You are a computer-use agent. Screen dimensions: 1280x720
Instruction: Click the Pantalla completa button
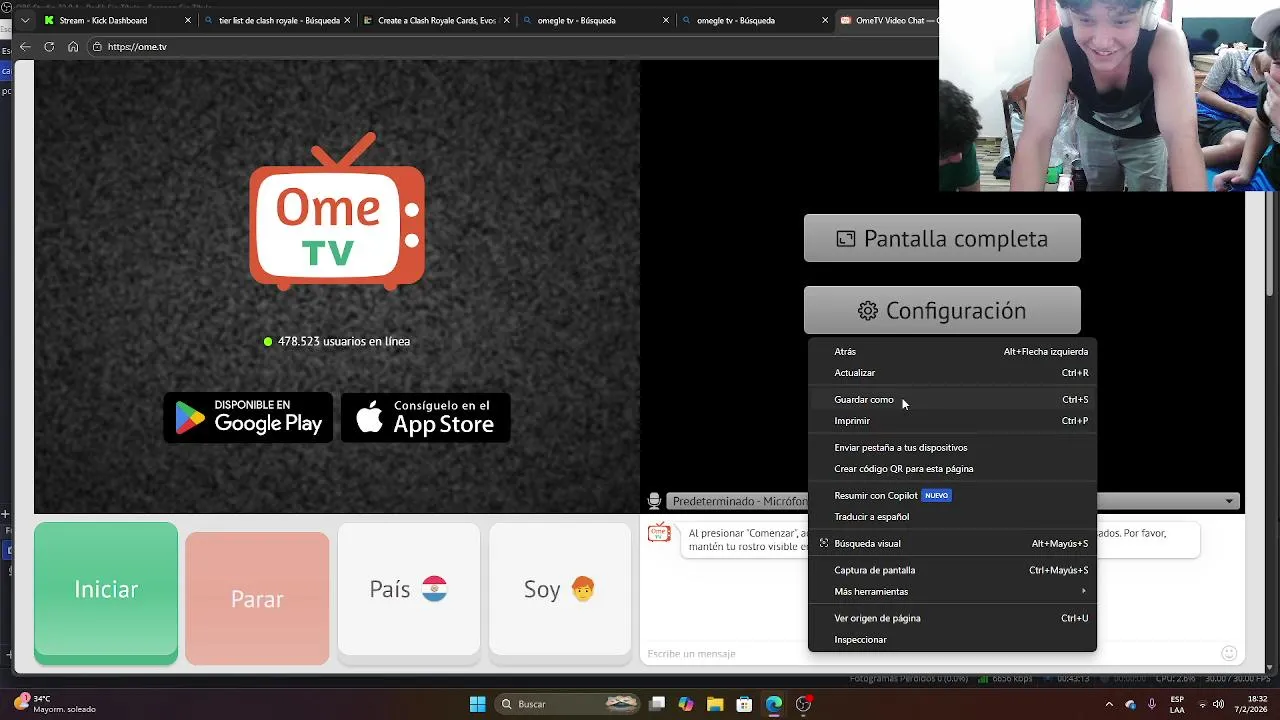(x=942, y=238)
